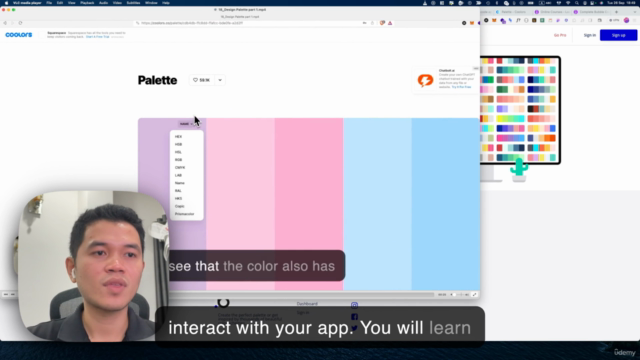
Task: Go back in the recorded browser
Action: pos(5,23)
